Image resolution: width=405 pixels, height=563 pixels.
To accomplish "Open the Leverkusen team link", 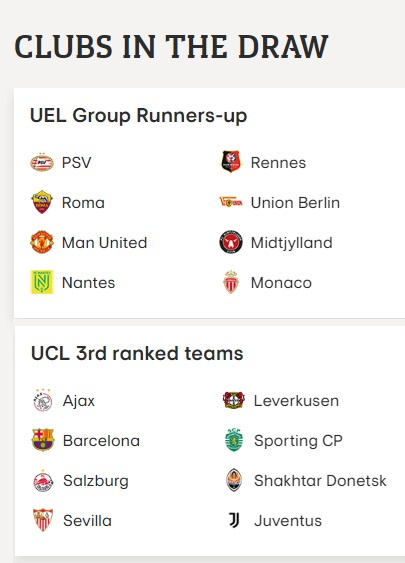I will tap(296, 401).
